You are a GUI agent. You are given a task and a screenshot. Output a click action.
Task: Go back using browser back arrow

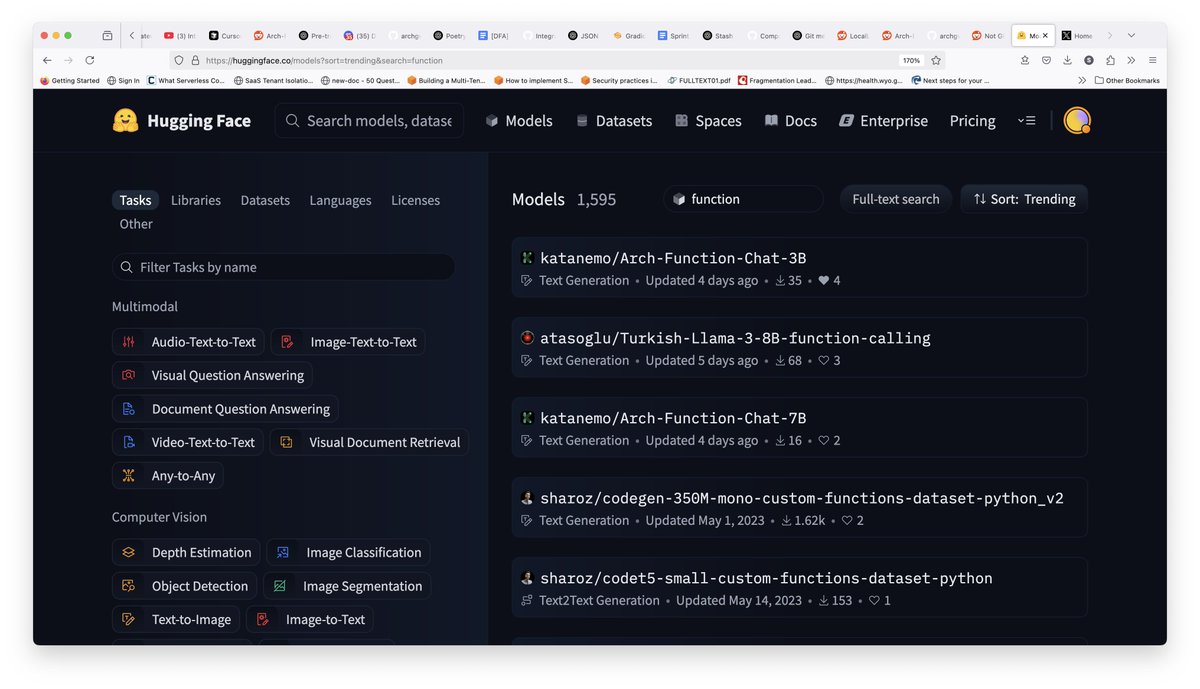click(x=46, y=60)
